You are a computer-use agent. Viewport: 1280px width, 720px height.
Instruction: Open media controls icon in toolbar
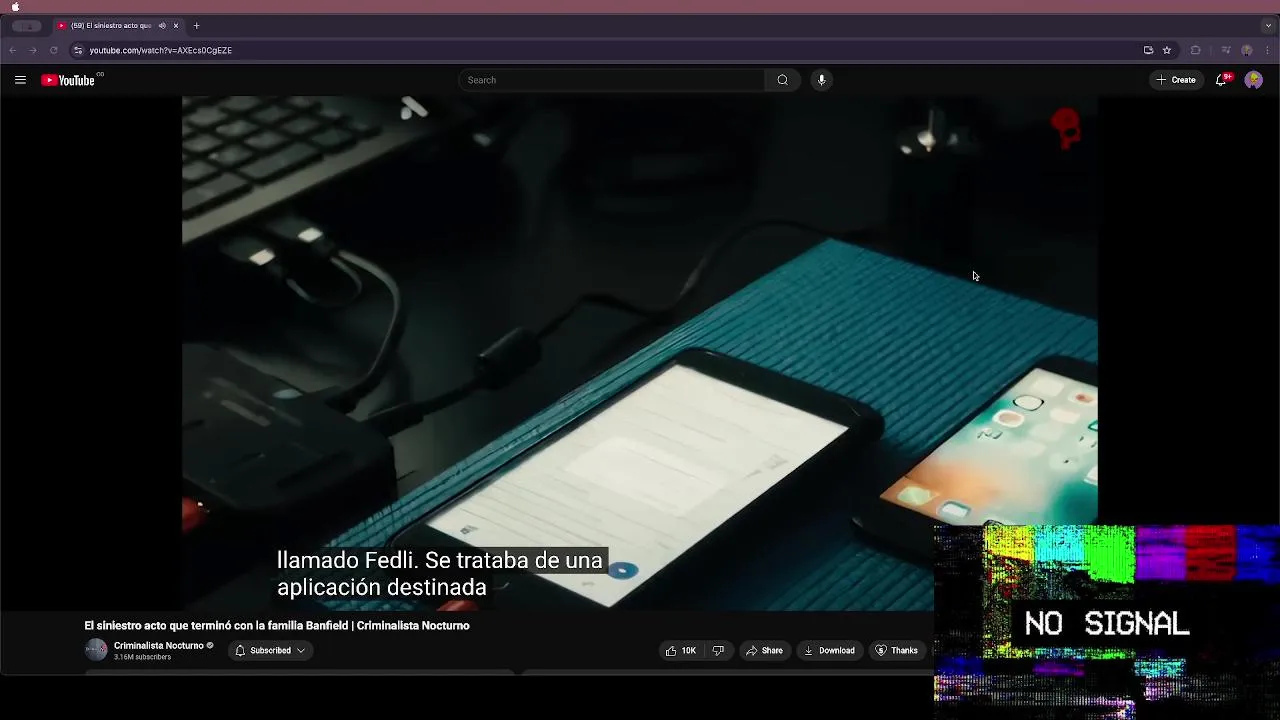1226,50
